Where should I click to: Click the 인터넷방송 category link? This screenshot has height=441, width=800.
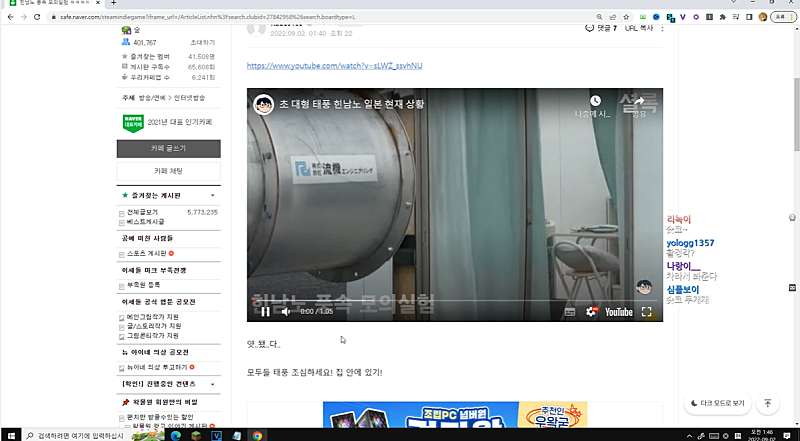190,97
